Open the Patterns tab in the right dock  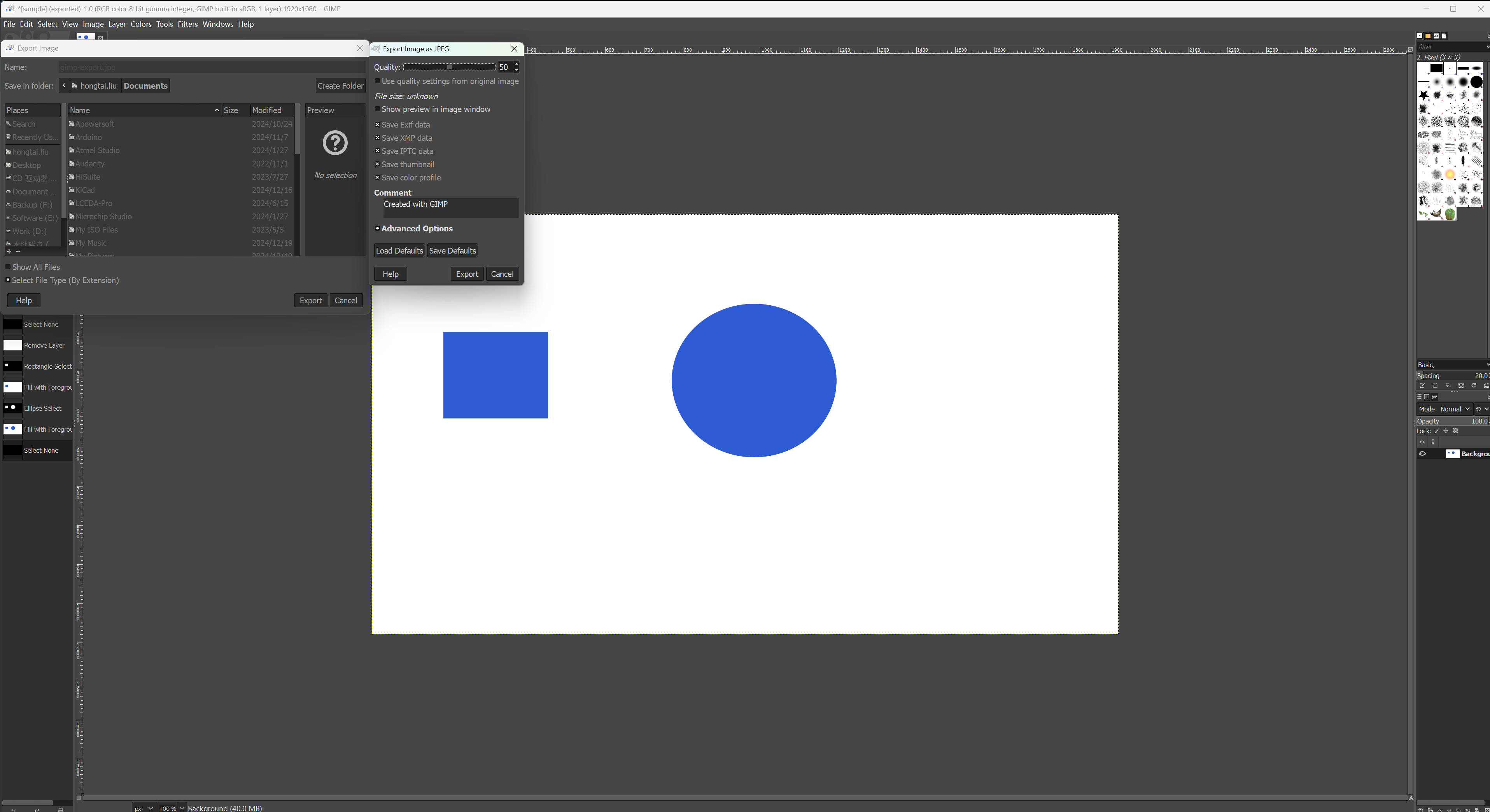pyautogui.click(x=1428, y=36)
